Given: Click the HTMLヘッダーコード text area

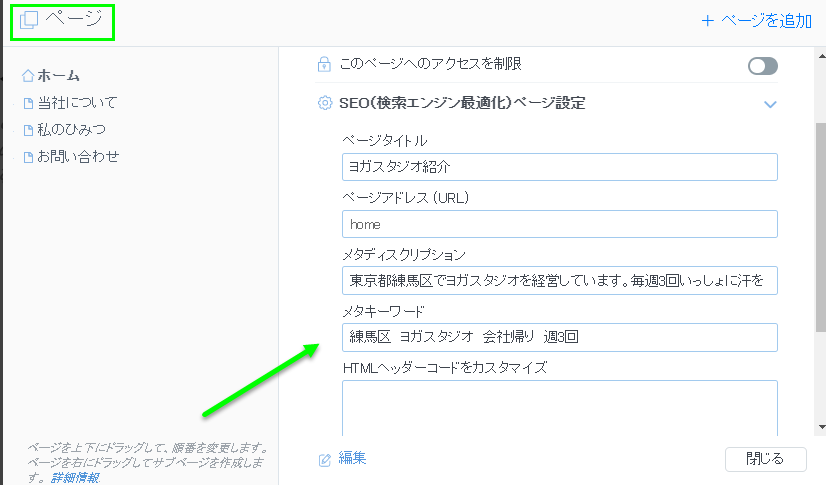Looking at the screenshot, I should point(559,408).
